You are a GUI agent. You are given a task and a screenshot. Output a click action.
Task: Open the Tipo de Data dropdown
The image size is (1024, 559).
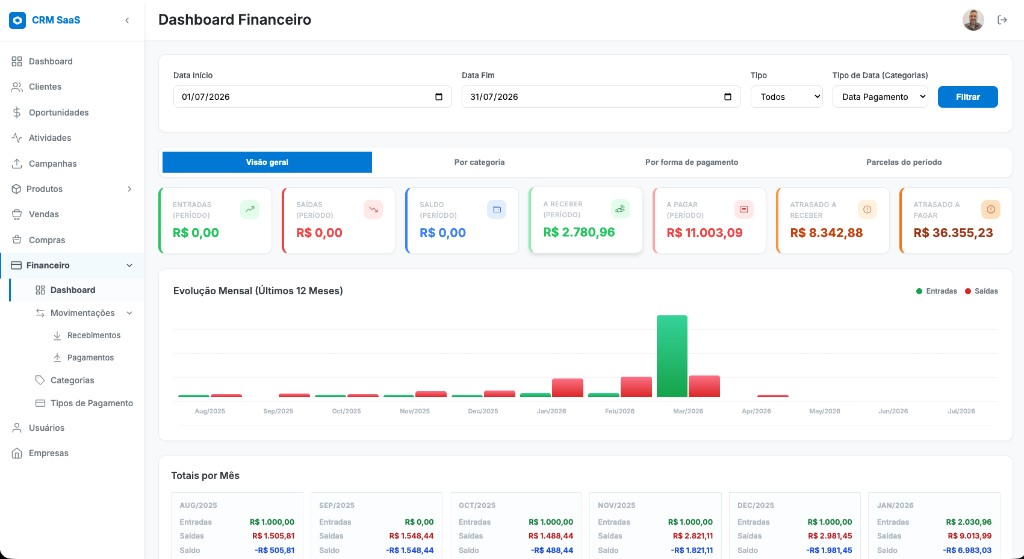point(880,97)
